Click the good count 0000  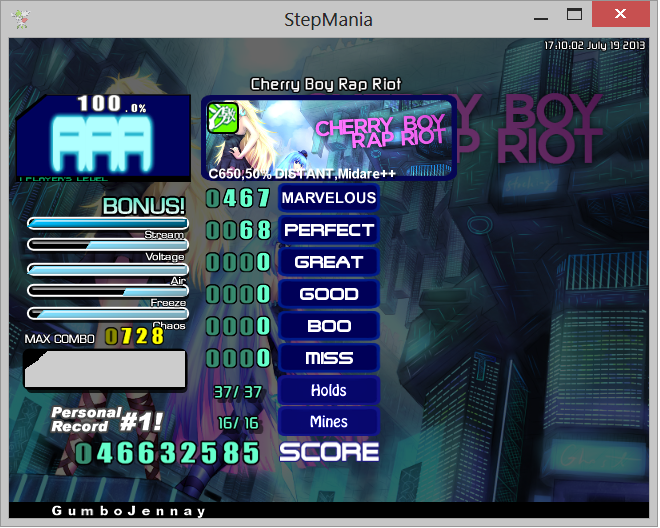pyautogui.click(x=238, y=294)
